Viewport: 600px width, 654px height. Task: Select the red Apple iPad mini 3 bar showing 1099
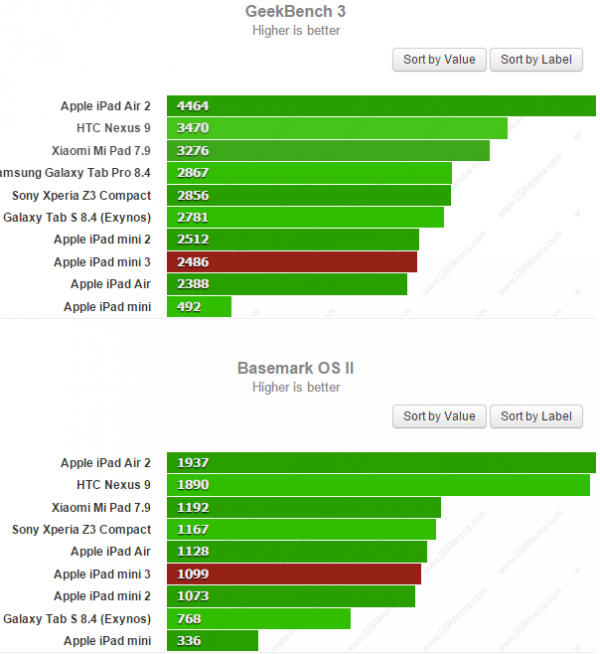coord(294,574)
